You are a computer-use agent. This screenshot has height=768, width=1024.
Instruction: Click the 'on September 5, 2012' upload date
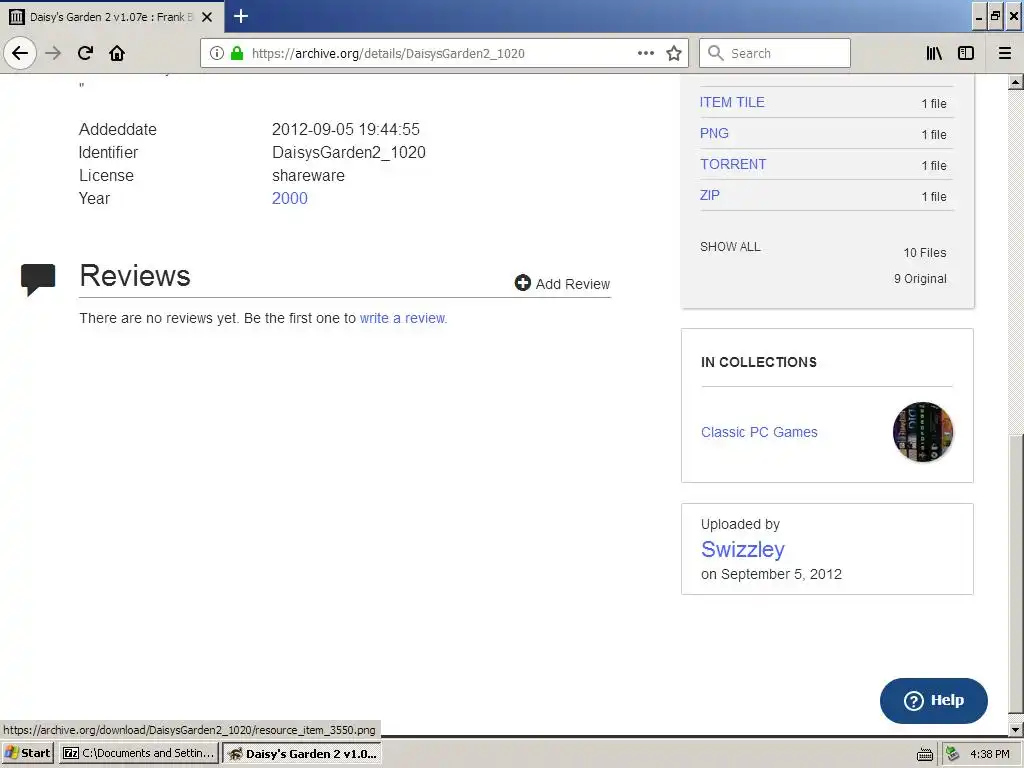click(771, 574)
